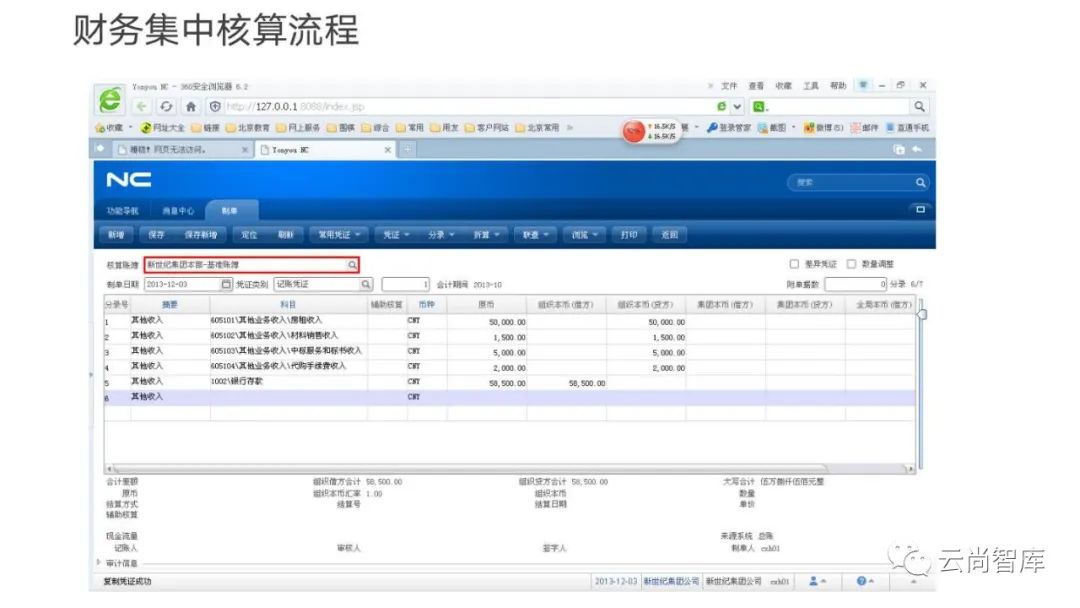This screenshot has width=1080, height=608.
Task: Open the help question mark in status bar
Action: [861, 581]
